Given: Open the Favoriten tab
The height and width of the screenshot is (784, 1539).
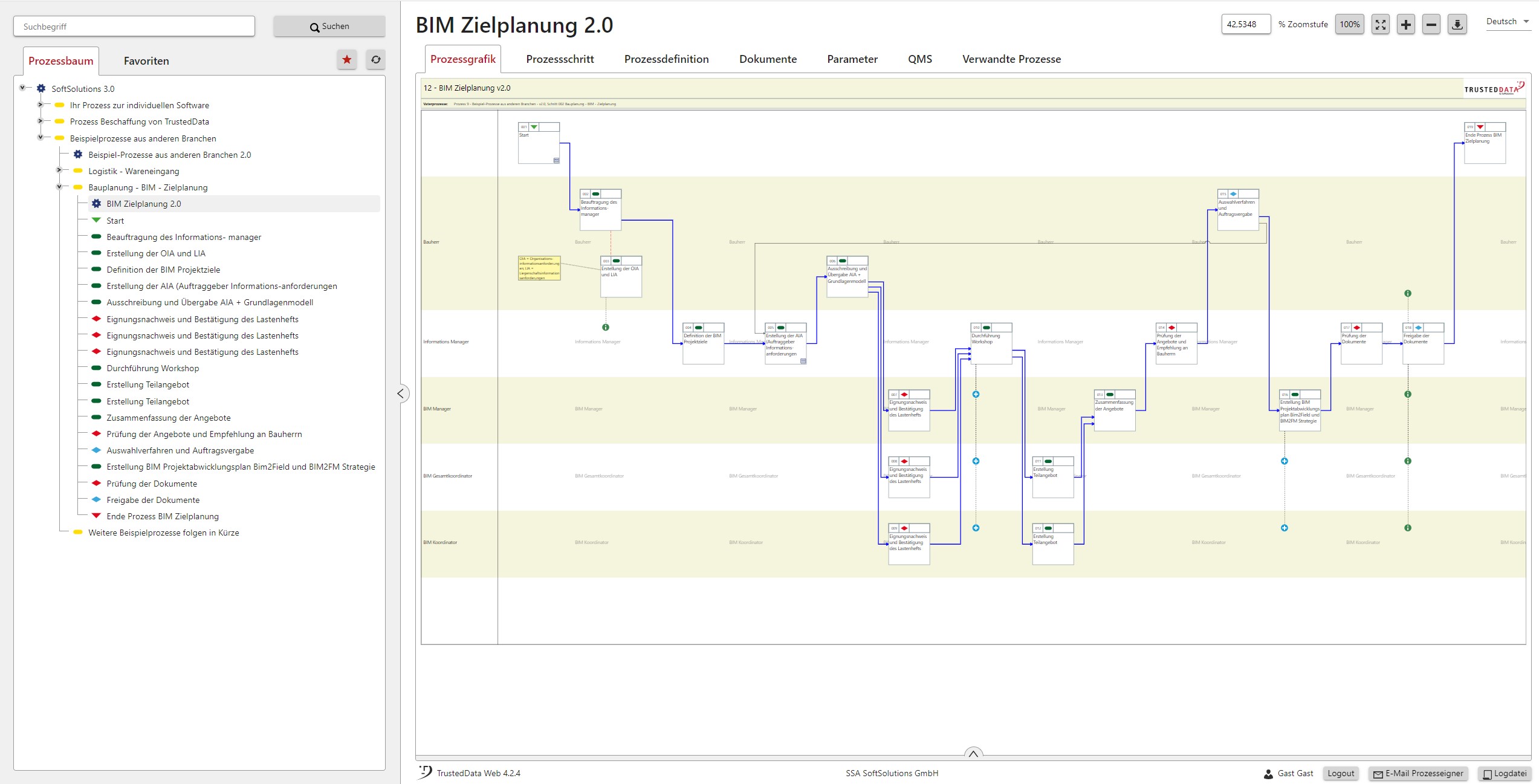Looking at the screenshot, I should (x=146, y=61).
